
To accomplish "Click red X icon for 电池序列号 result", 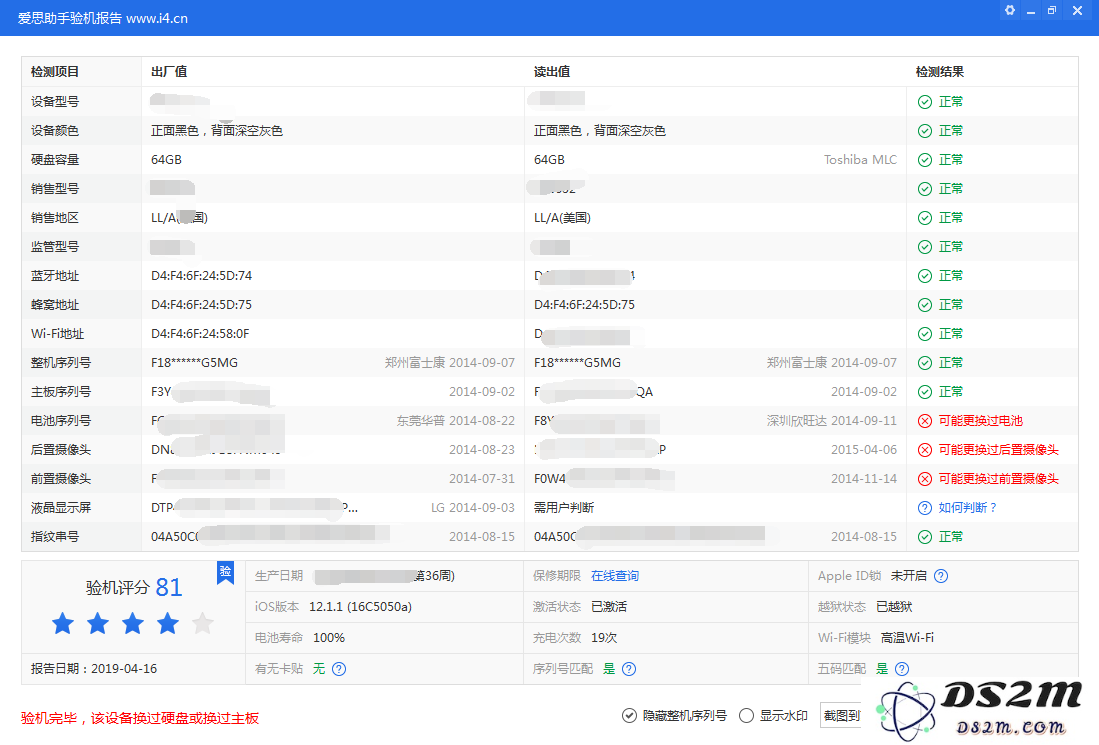I will pos(924,421).
